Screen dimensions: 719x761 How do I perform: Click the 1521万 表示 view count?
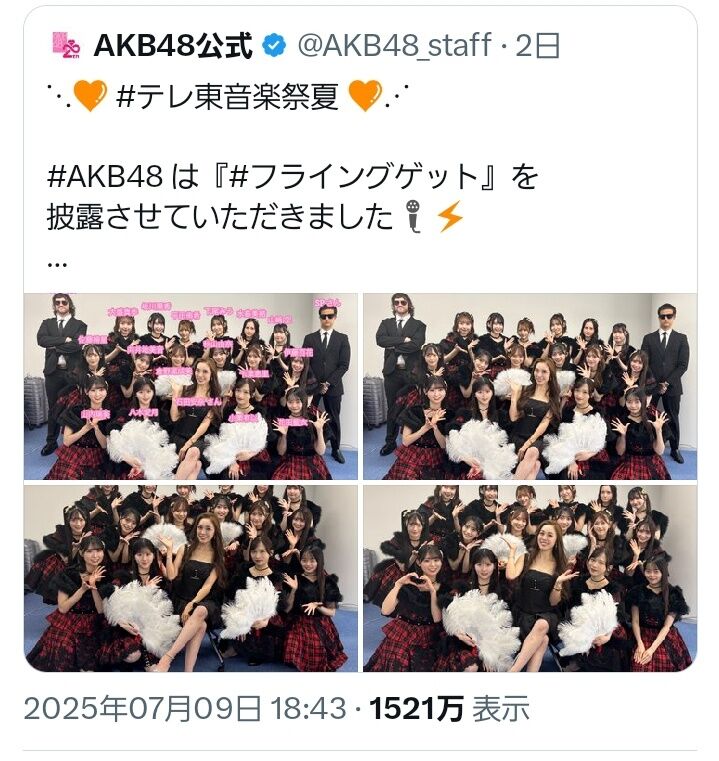pyautogui.click(x=449, y=709)
